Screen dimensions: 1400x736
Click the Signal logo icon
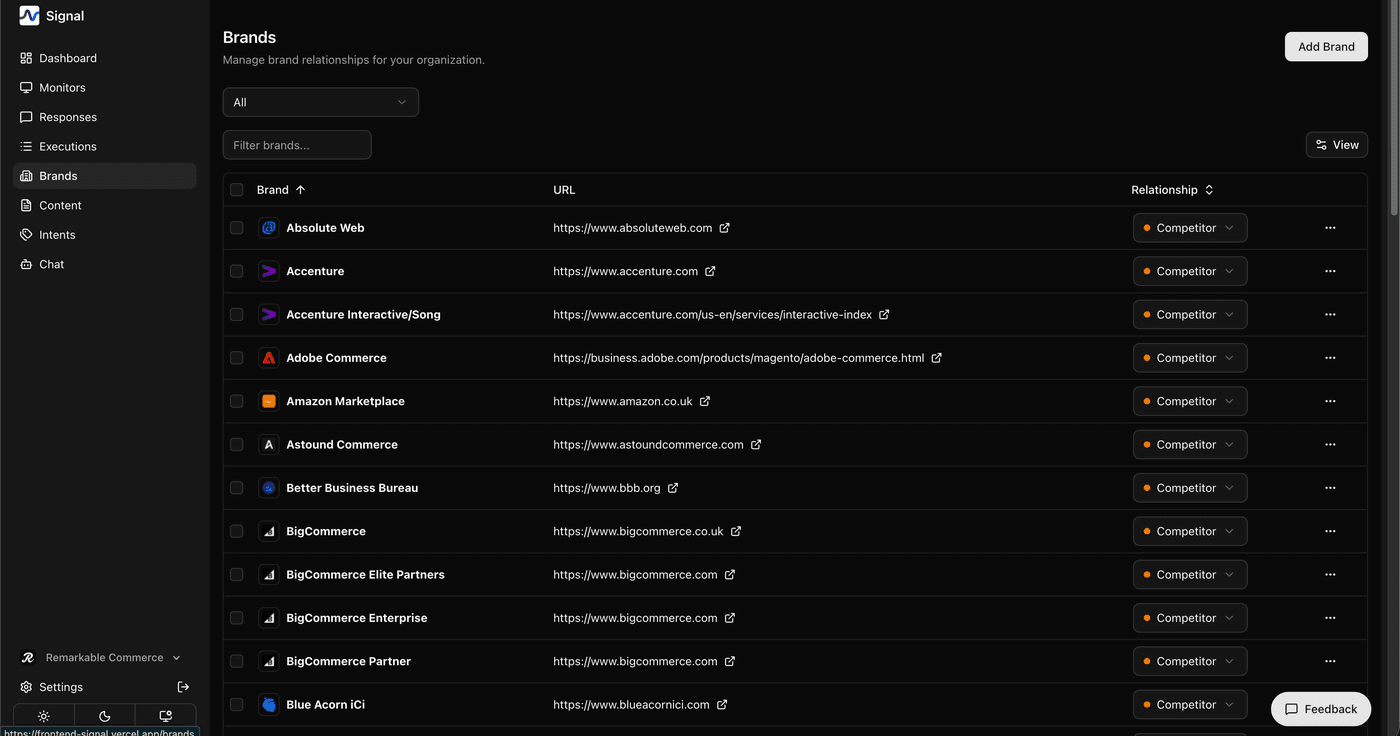pos(29,15)
